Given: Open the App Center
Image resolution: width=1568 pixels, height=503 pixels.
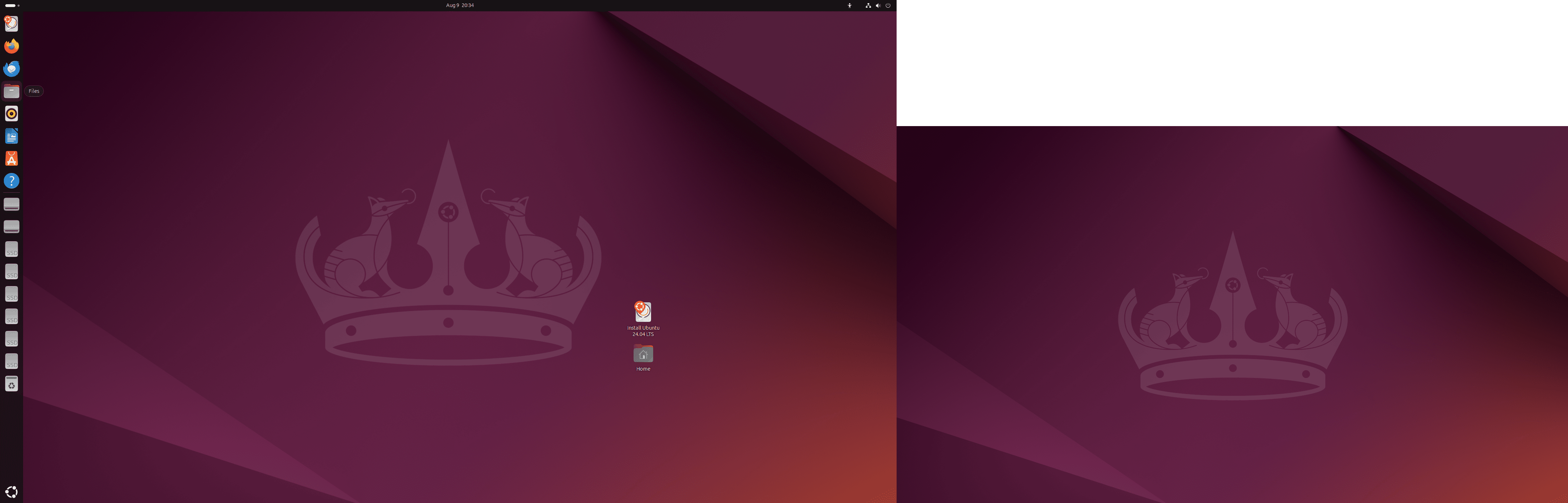Looking at the screenshot, I should 12,158.
